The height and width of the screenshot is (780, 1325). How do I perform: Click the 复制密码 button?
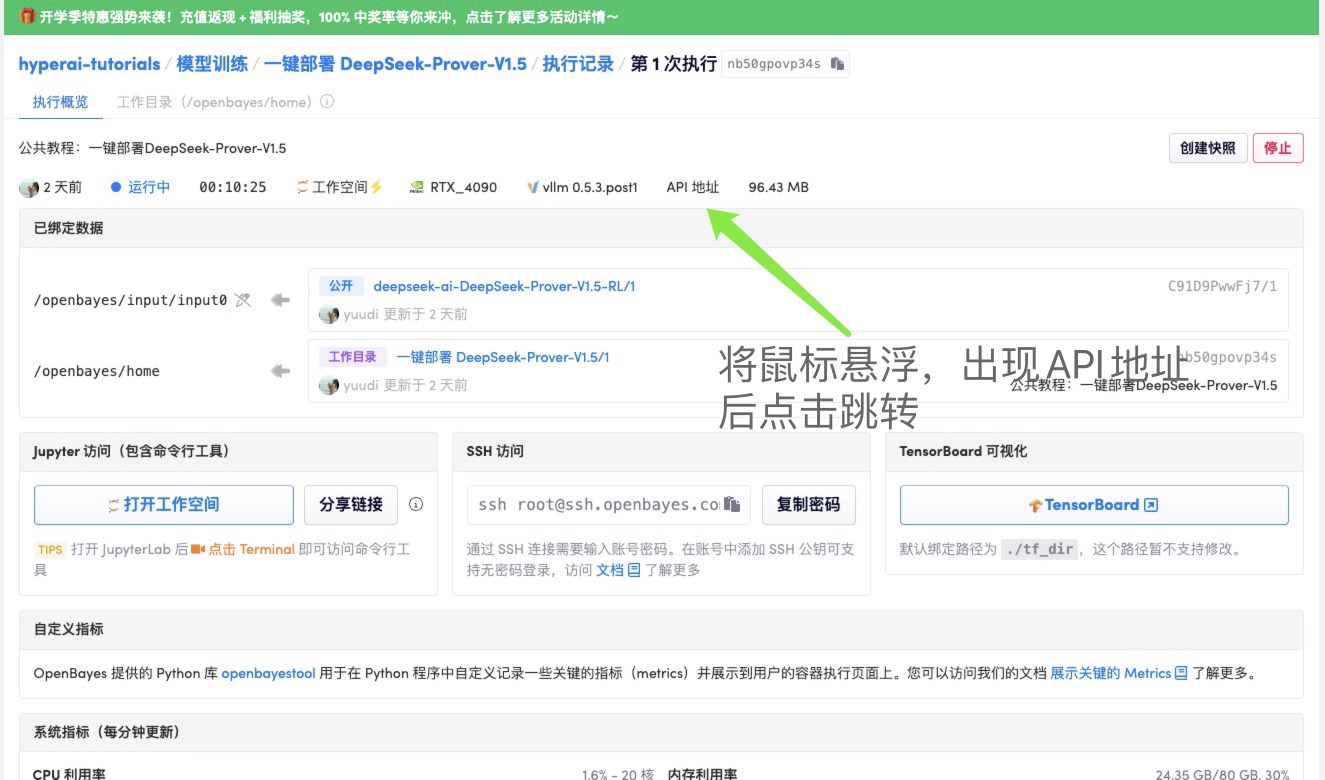point(808,505)
